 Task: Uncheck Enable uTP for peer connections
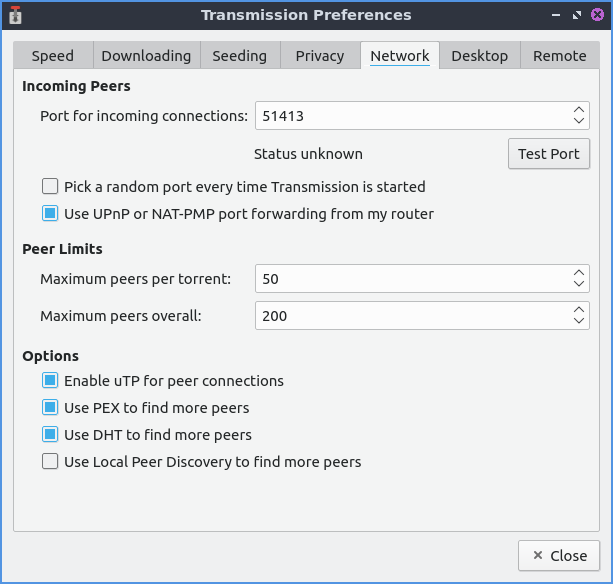point(50,381)
